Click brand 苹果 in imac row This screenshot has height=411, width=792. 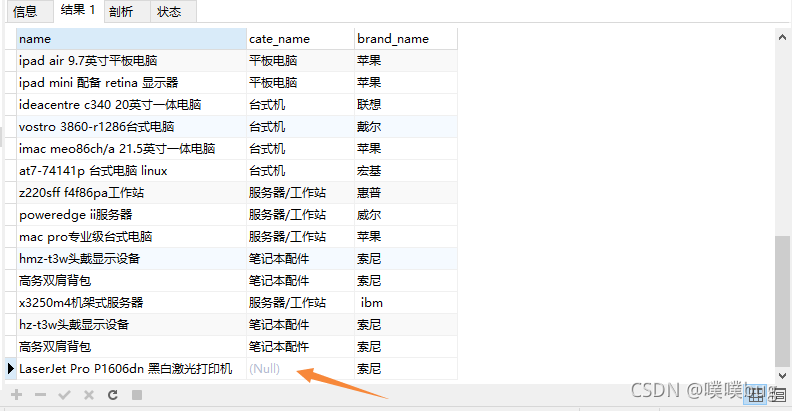(x=406, y=148)
